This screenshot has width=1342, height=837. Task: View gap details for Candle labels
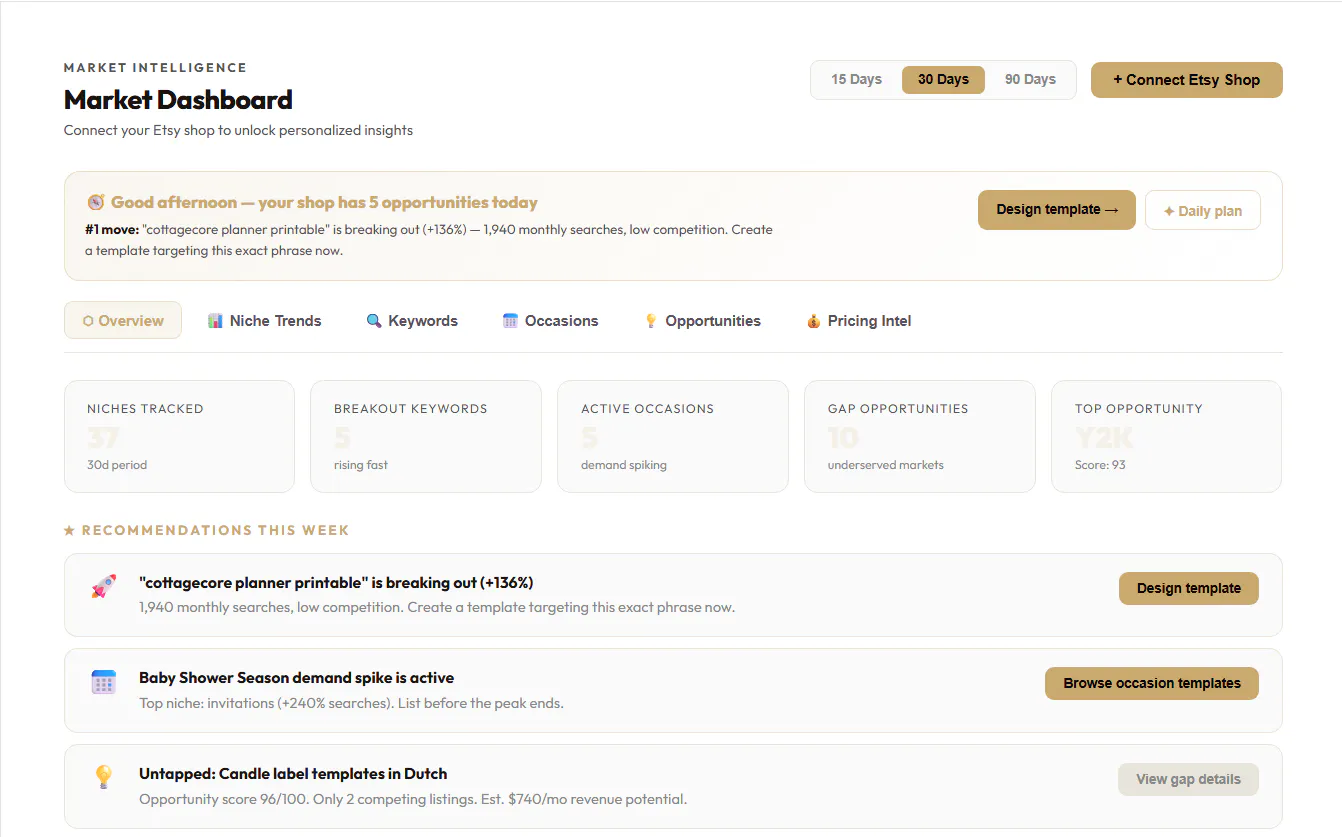(x=1188, y=779)
